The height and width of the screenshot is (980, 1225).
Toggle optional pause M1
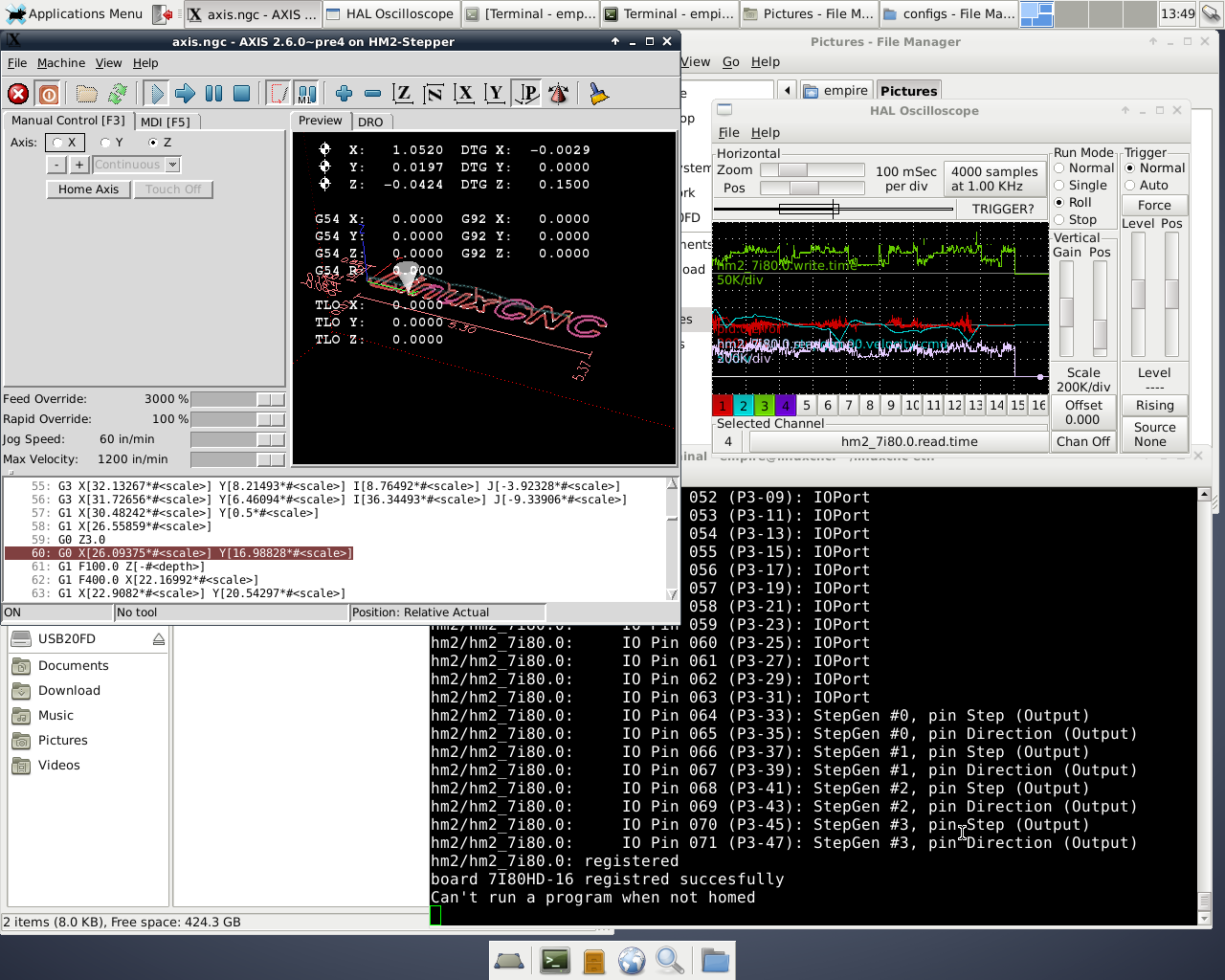point(306,94)
